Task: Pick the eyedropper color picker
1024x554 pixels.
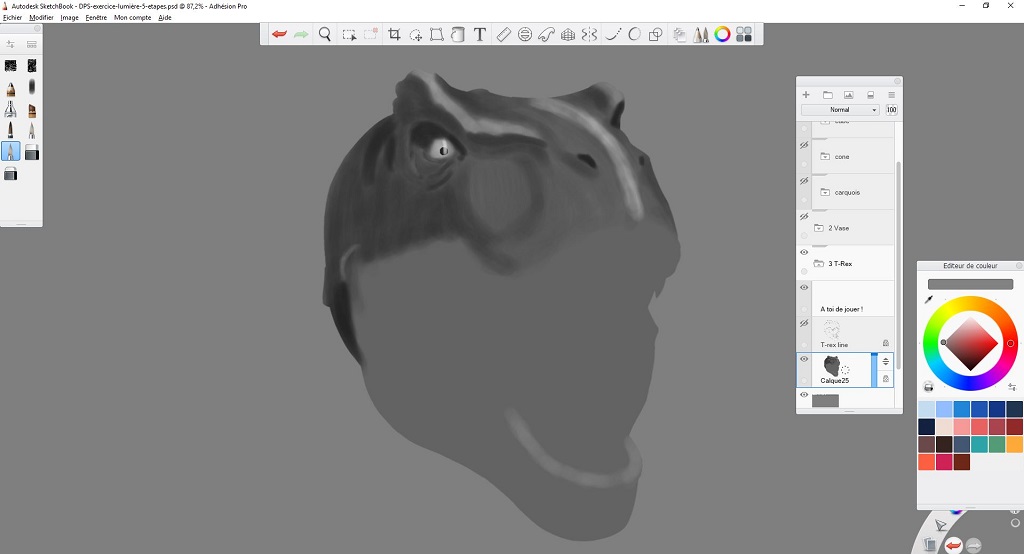Action: [929, 299]
